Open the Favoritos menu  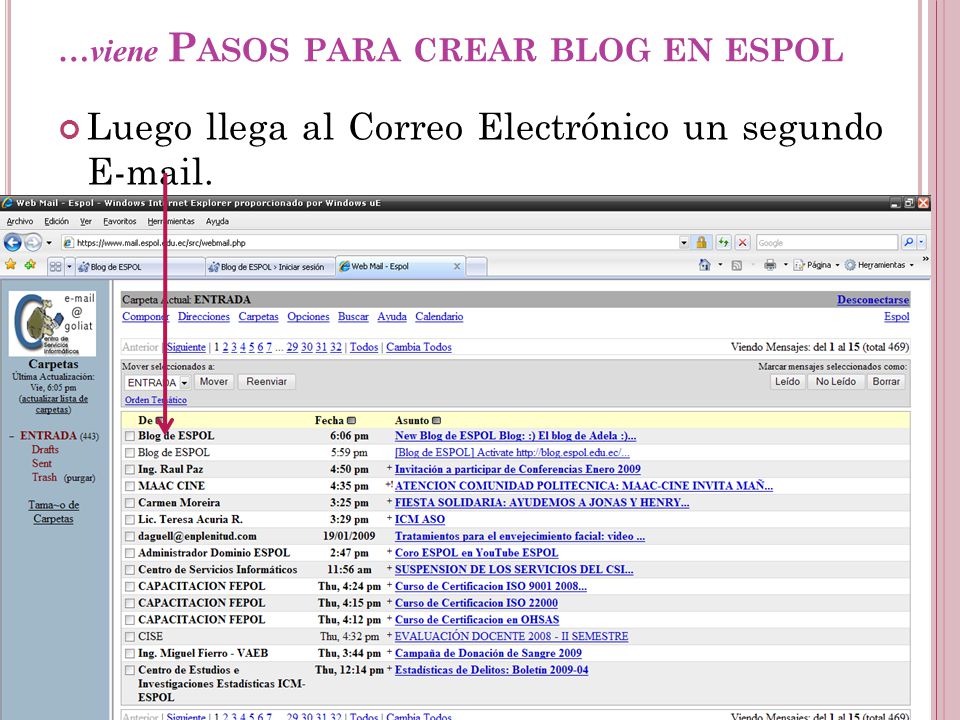(119, 221)
